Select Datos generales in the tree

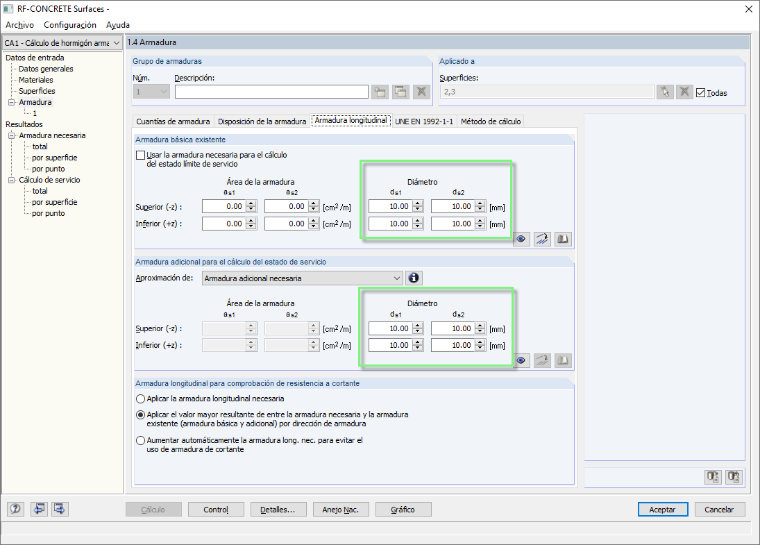click(x=46, y=69)
